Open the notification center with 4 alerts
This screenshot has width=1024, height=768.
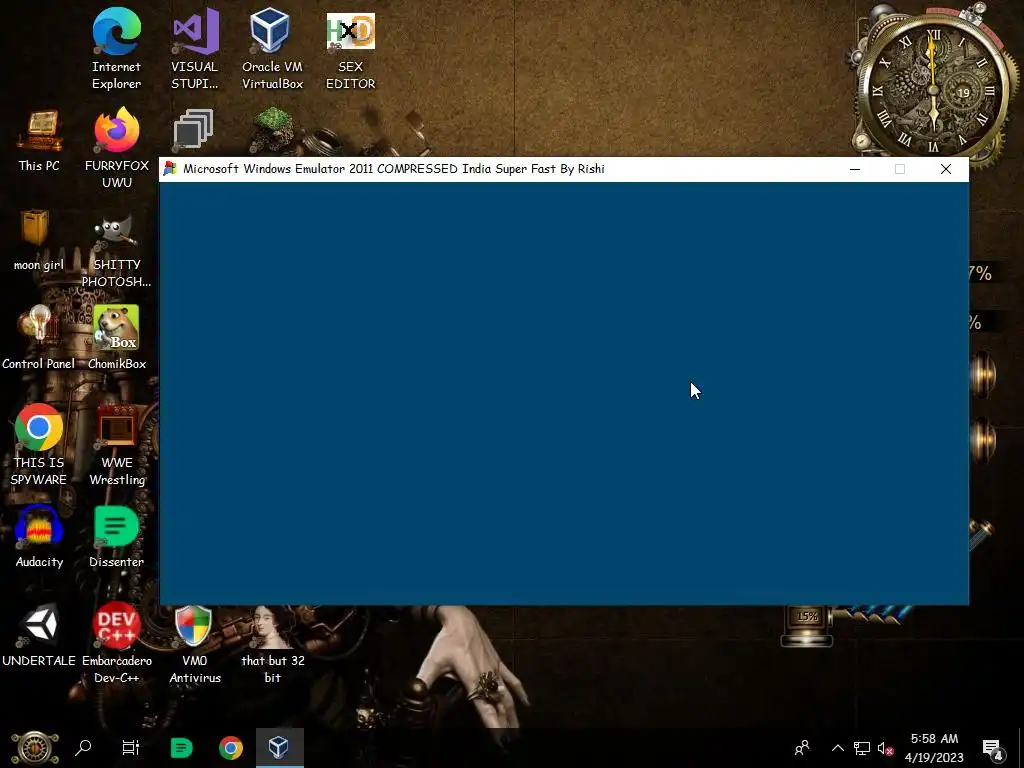tap(992, 748)
